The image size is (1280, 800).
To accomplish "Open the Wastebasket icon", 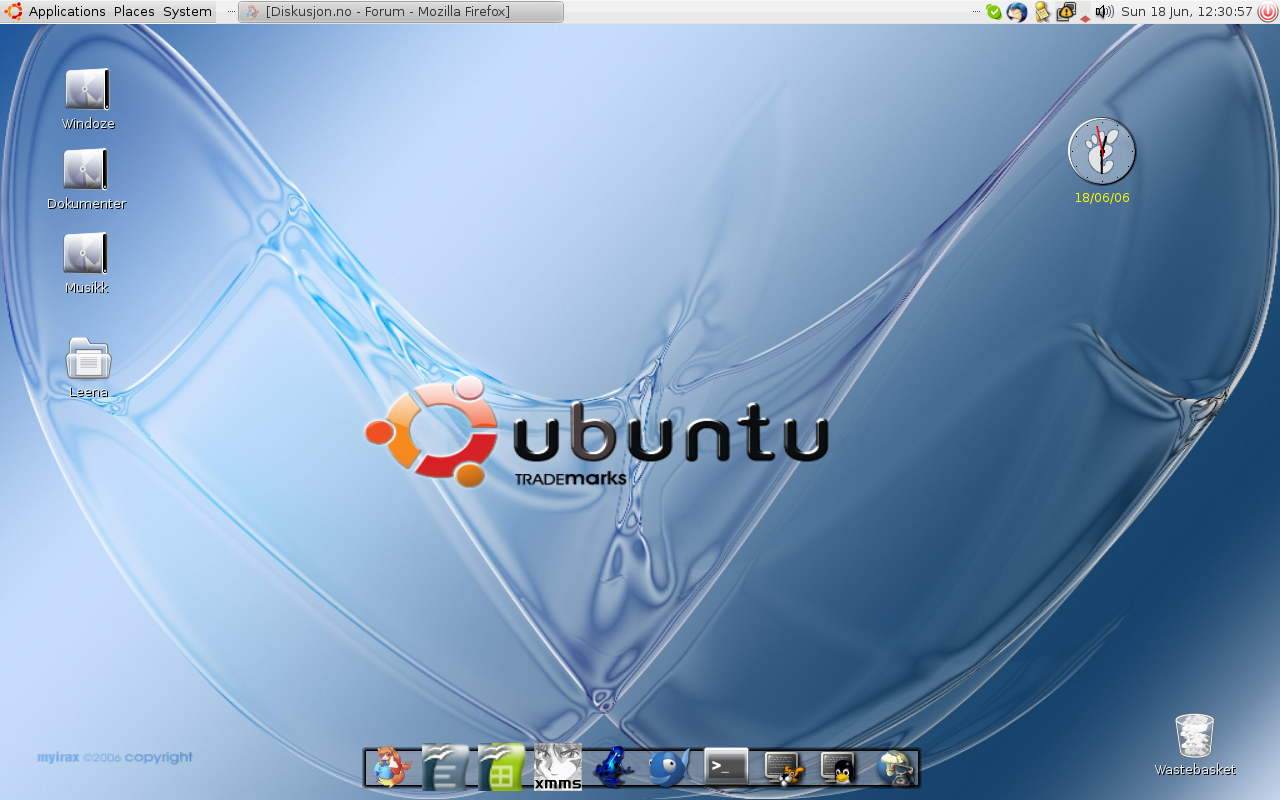I will [x=1195, y=736].
